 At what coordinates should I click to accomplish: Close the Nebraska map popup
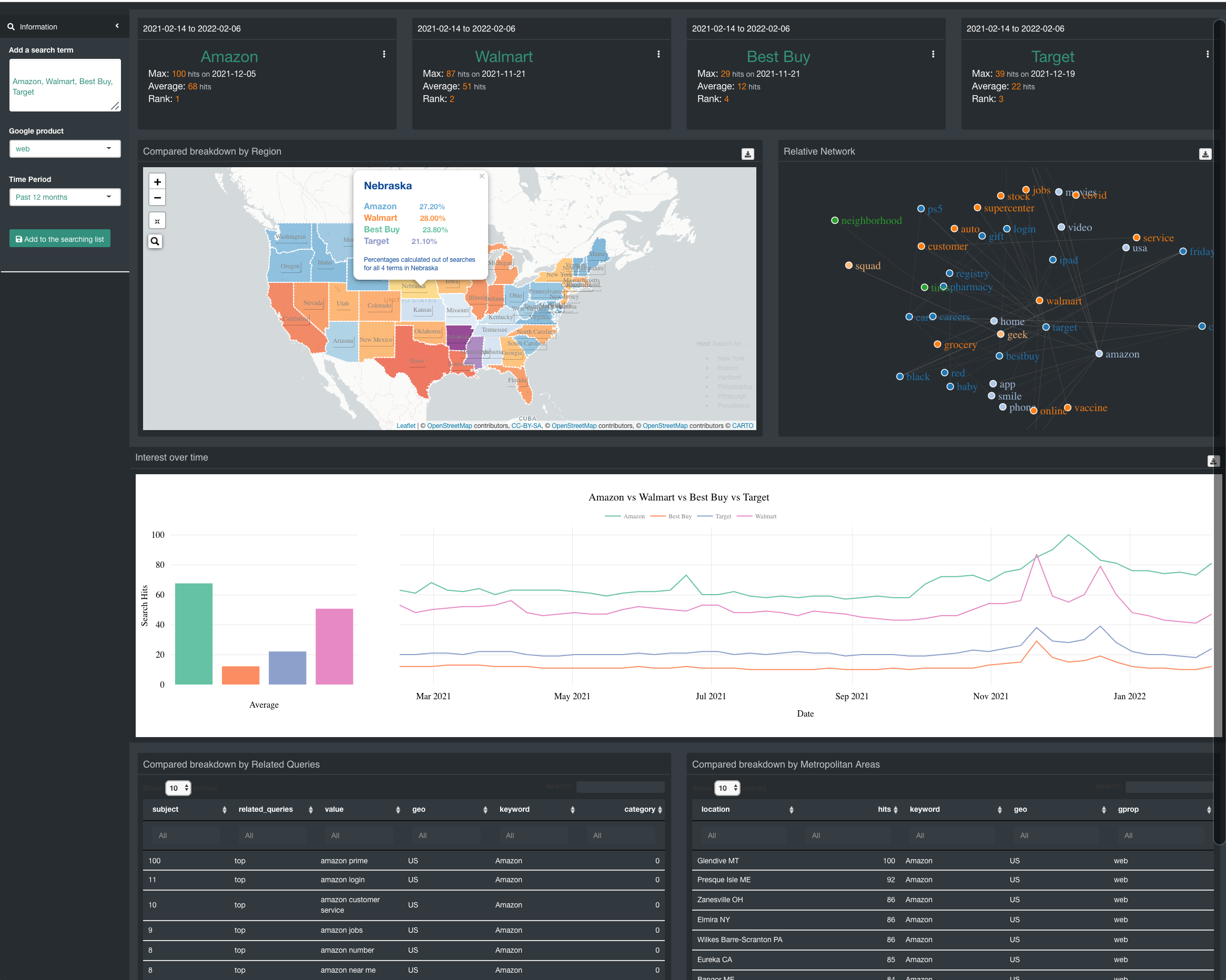pos(481,176)
